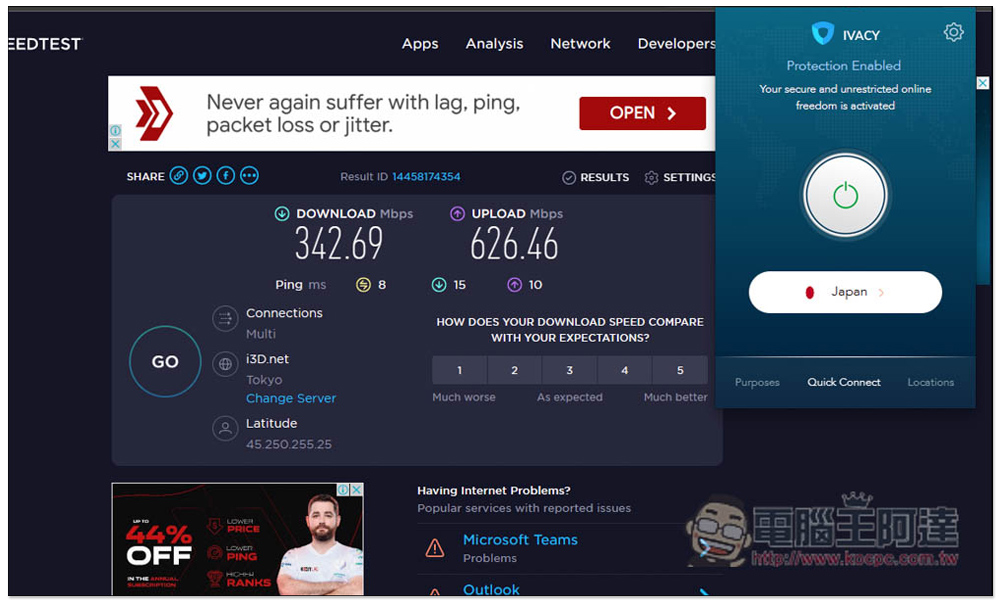
Task: Open Outlook problems link
Action: coord(490,590)
